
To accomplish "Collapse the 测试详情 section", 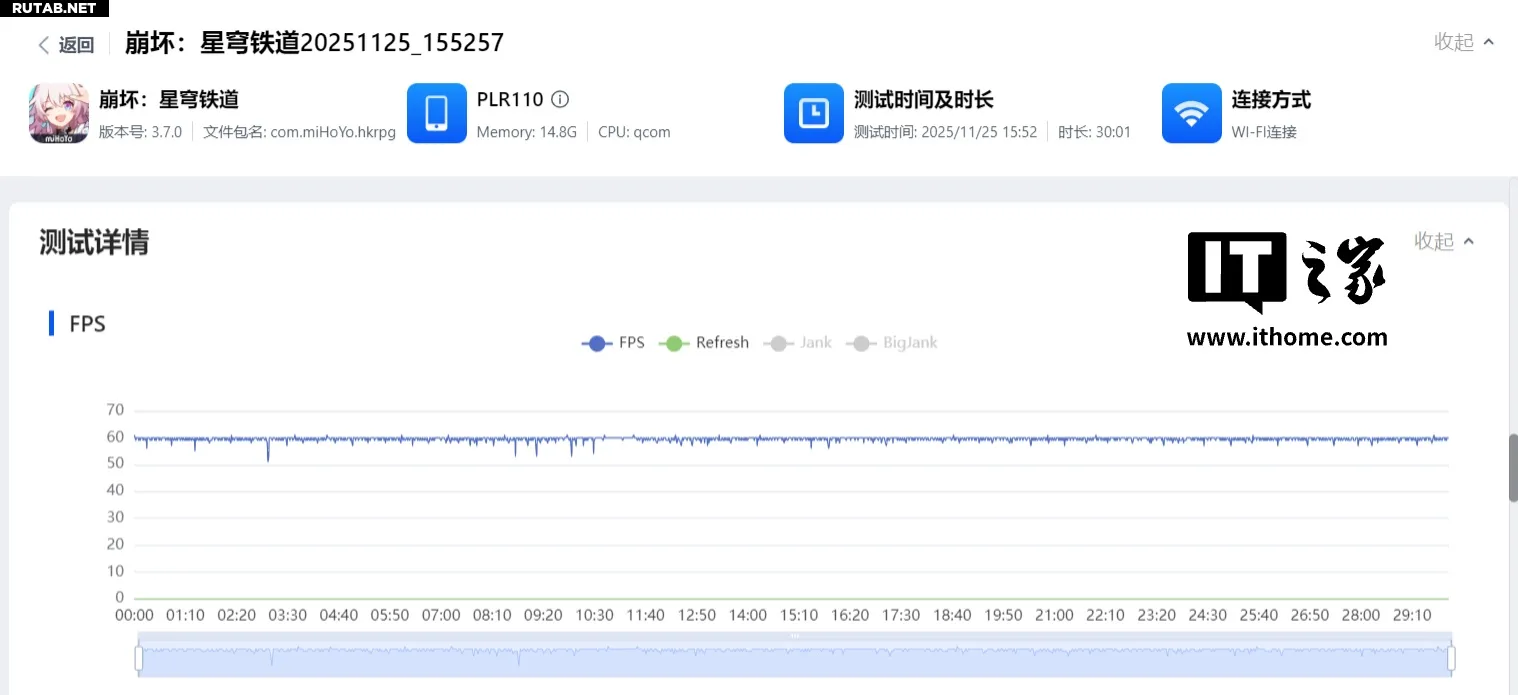I will click(x=1444, y=241).
